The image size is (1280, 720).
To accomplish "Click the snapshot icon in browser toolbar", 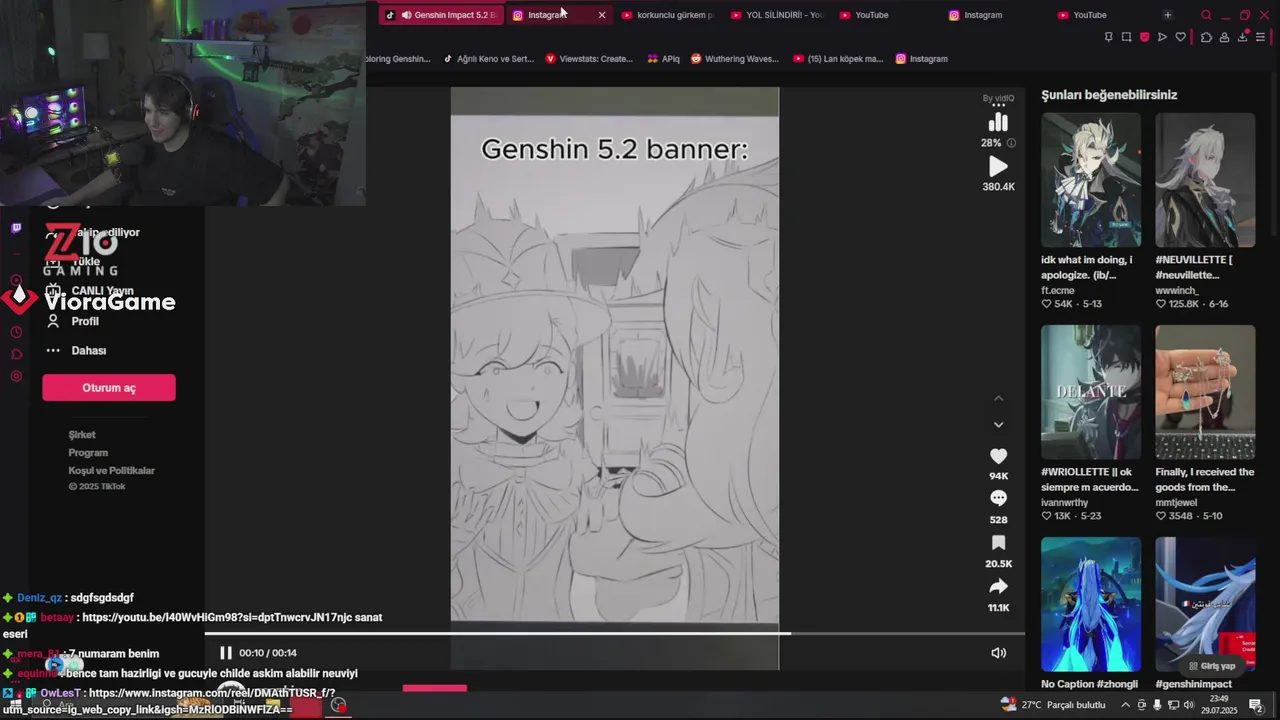I will click(1126, 37).
